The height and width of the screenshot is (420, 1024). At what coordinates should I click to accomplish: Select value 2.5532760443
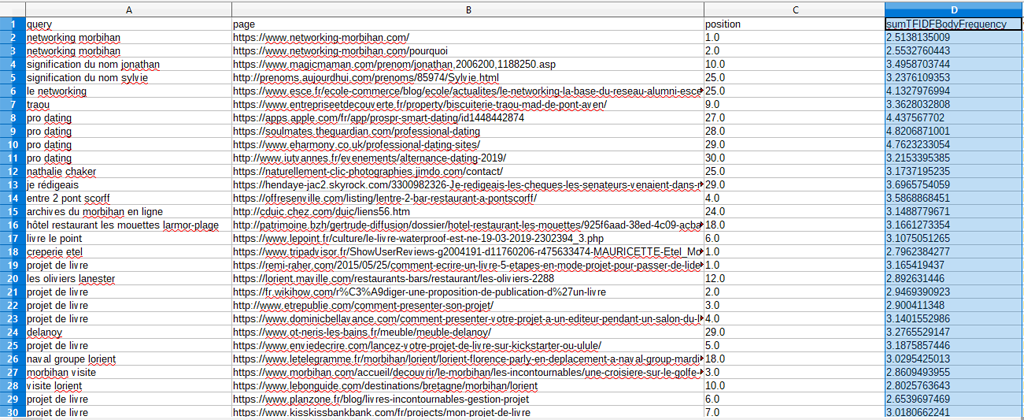(954, 51)
